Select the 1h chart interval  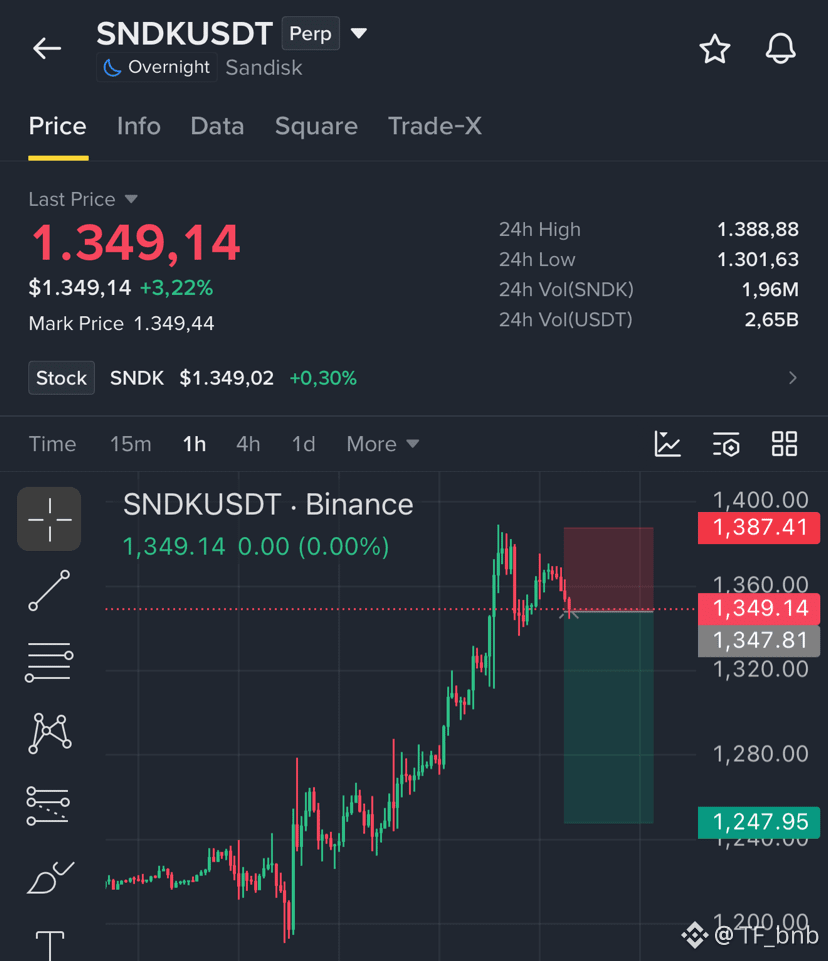click(x=194, y=444)
